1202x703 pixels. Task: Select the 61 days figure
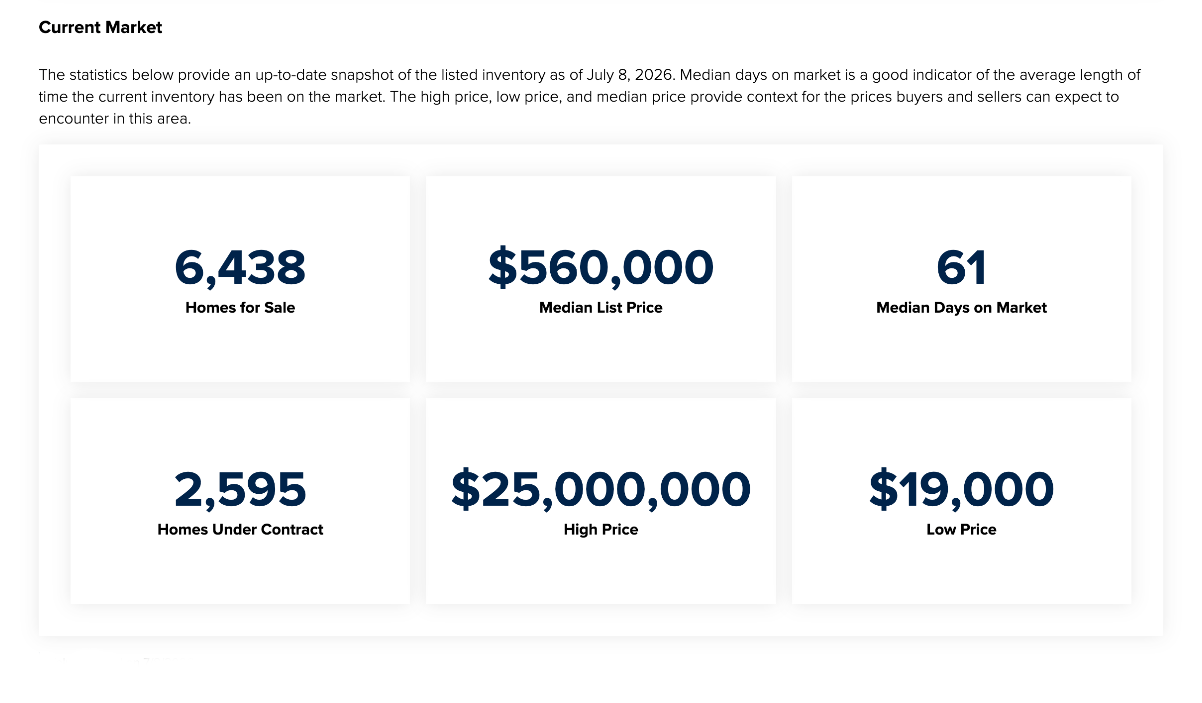[x=962, y=268]
